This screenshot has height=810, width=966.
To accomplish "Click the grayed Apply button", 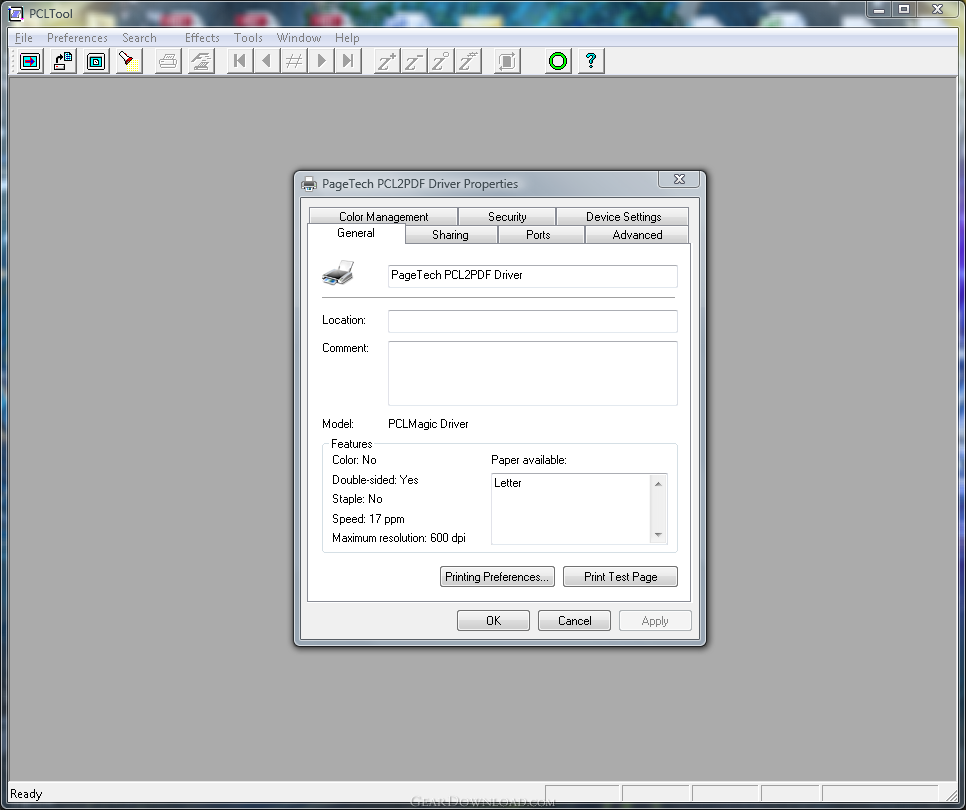I will point(655,620).
